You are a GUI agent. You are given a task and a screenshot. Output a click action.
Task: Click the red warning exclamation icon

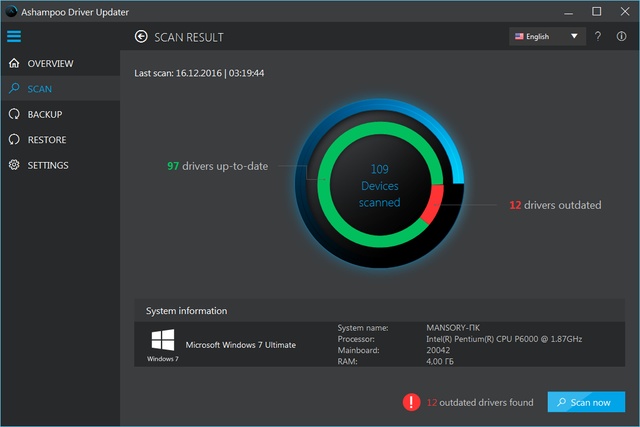pyautogui.click(x=411, y=402)
